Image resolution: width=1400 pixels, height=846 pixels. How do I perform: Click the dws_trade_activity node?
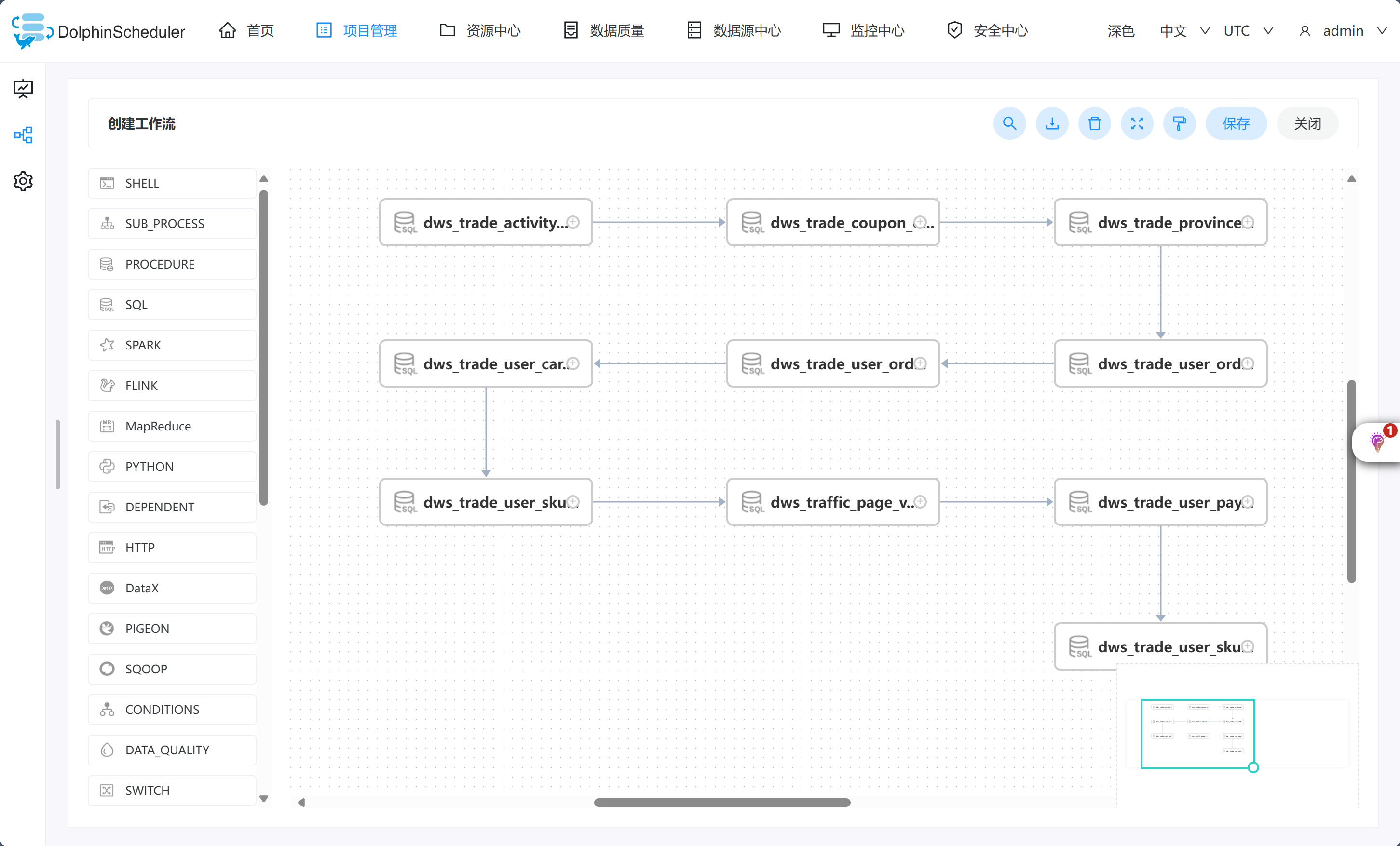(x=485, y=222)
